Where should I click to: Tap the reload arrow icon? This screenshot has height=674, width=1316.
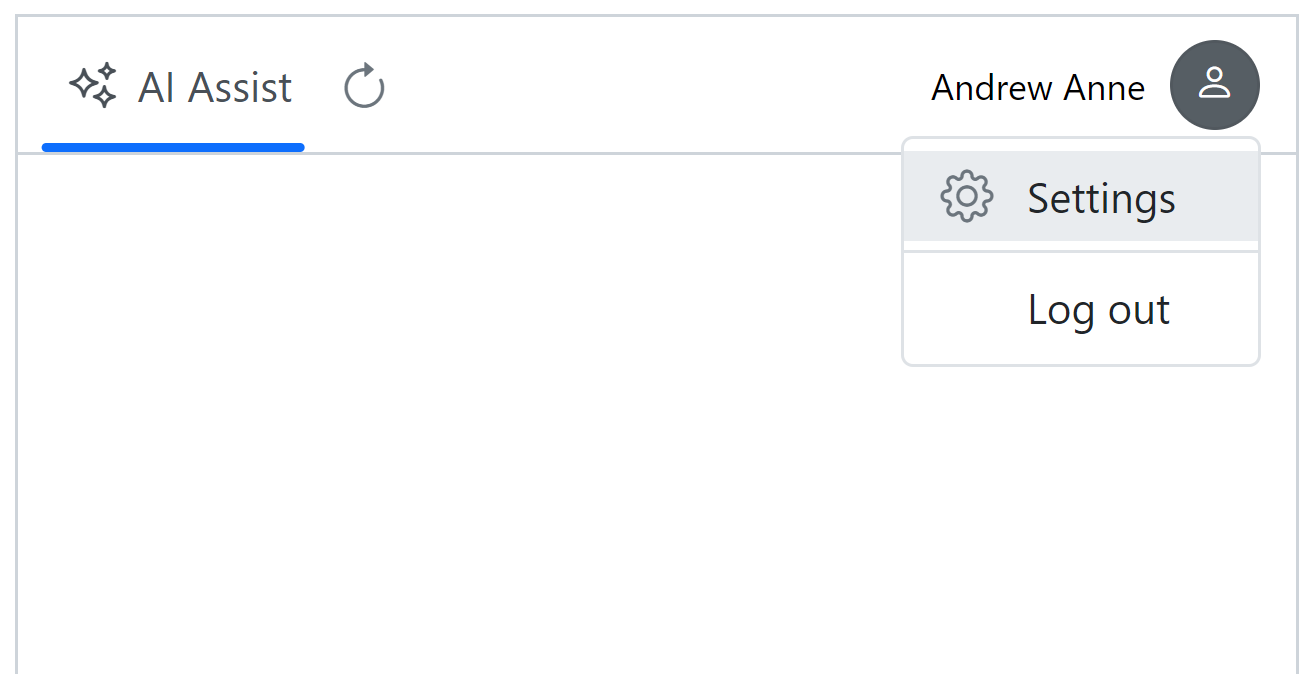click(x=362, y=86)
